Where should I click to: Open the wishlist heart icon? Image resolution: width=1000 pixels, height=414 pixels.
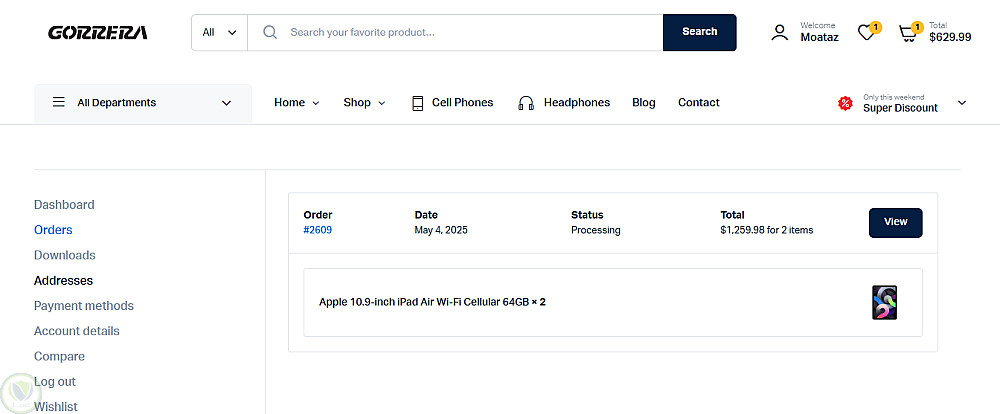pyautogui.click(x=866, y=33)
